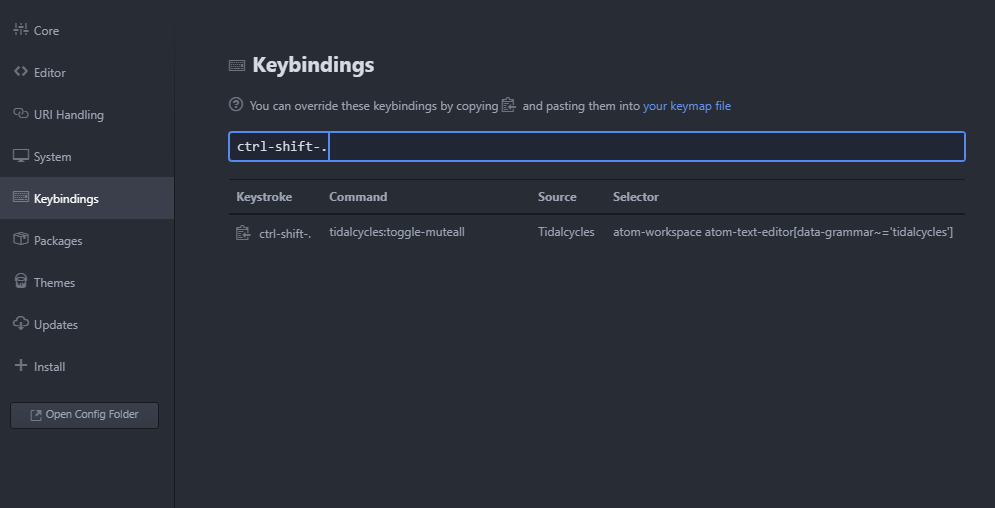
Task: Click the Themes paint bucket icon
Action: (20, 282)
